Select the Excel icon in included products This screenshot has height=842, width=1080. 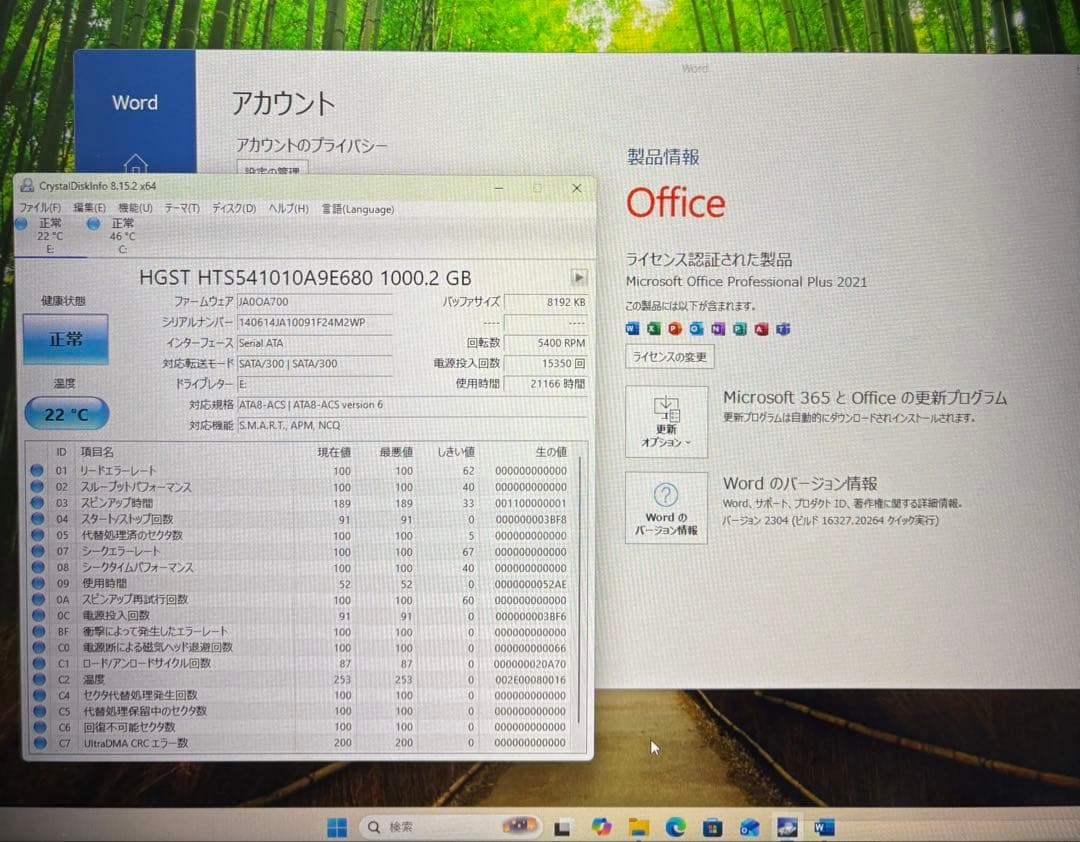(x=652, y=328)
